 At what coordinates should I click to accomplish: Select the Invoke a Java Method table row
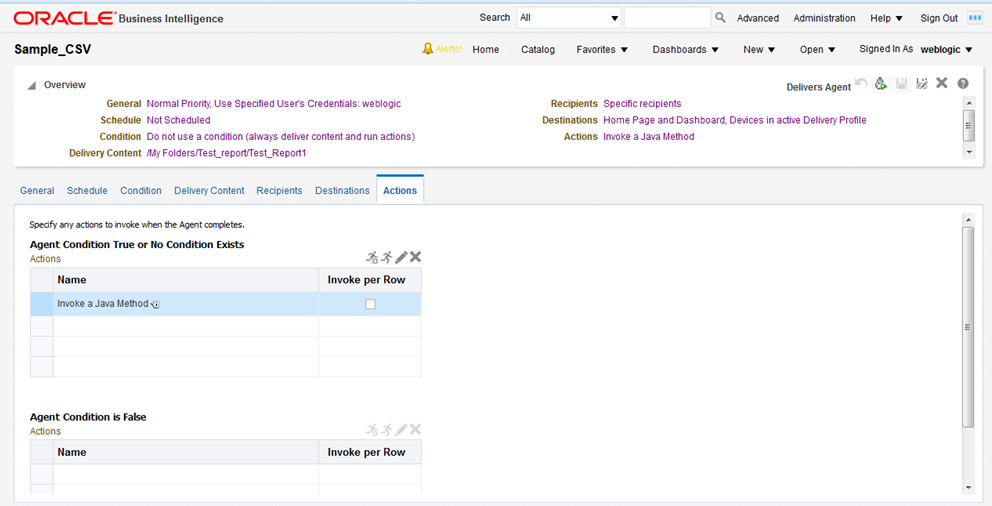[x=226, y=304]
